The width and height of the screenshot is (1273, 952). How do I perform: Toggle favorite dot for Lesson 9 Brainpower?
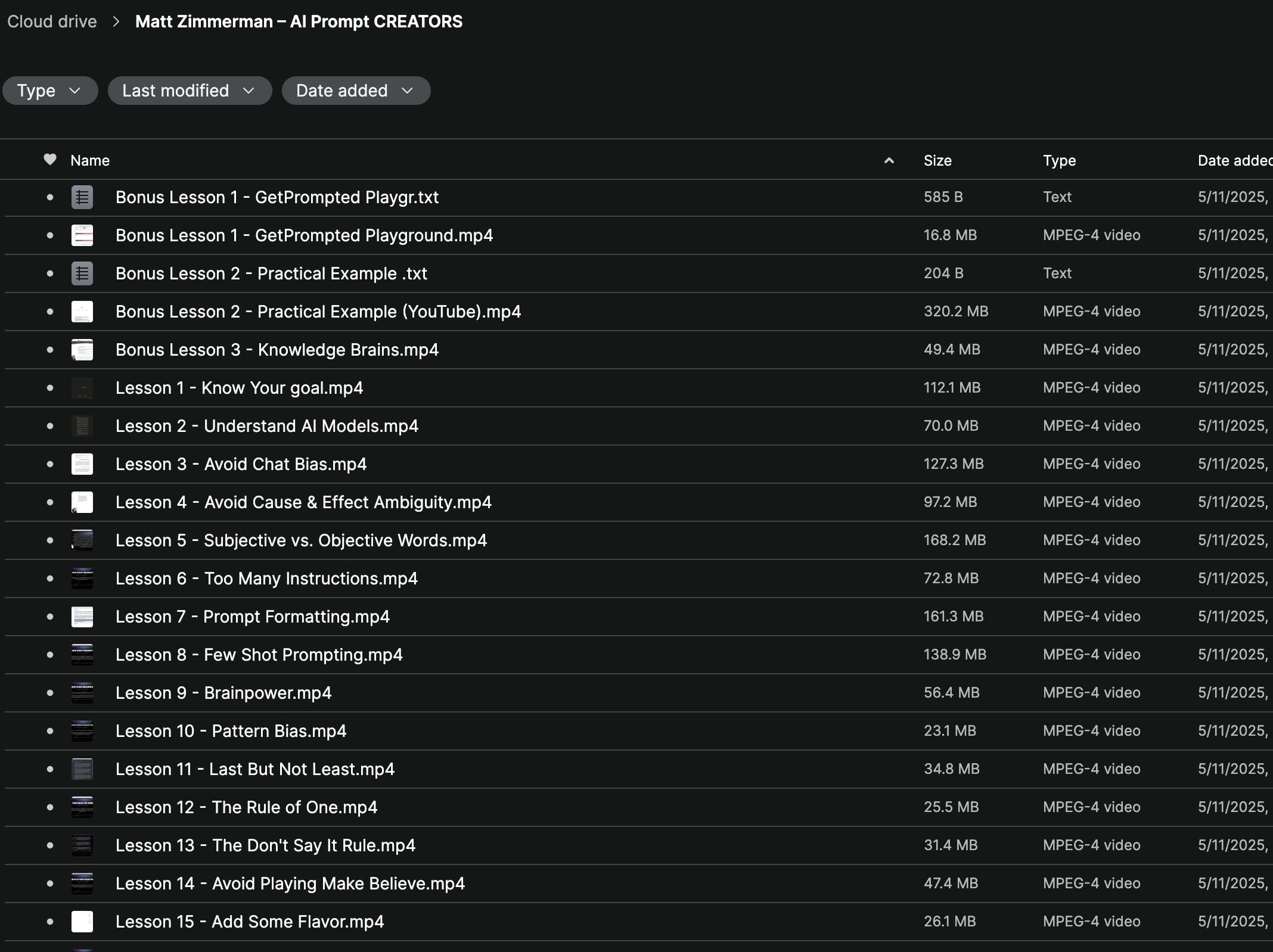50,693
